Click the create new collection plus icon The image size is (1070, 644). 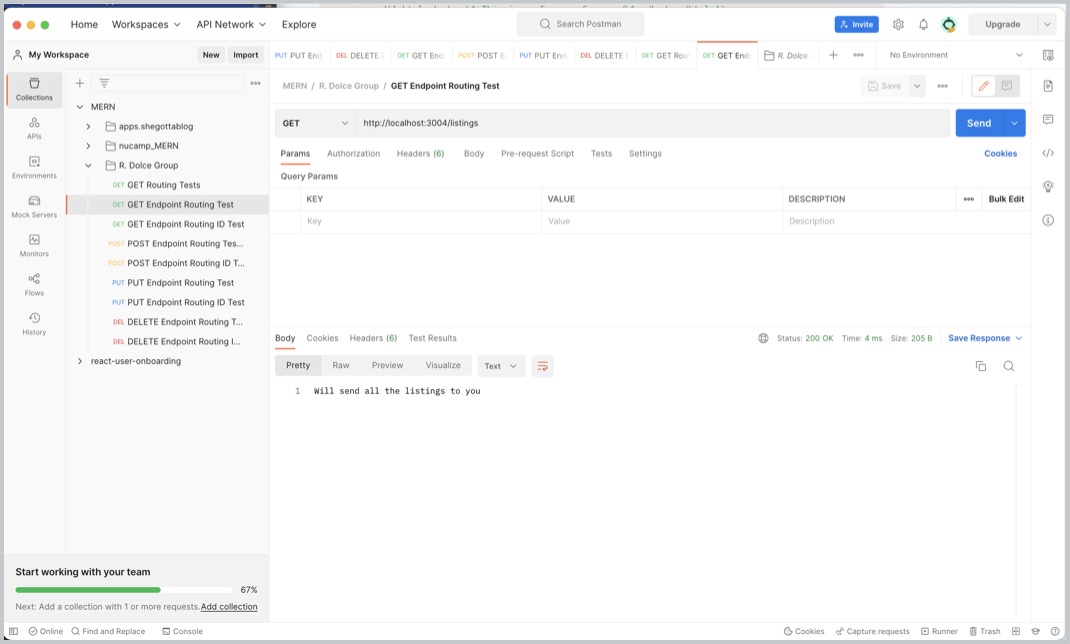[x=80, y=83]
